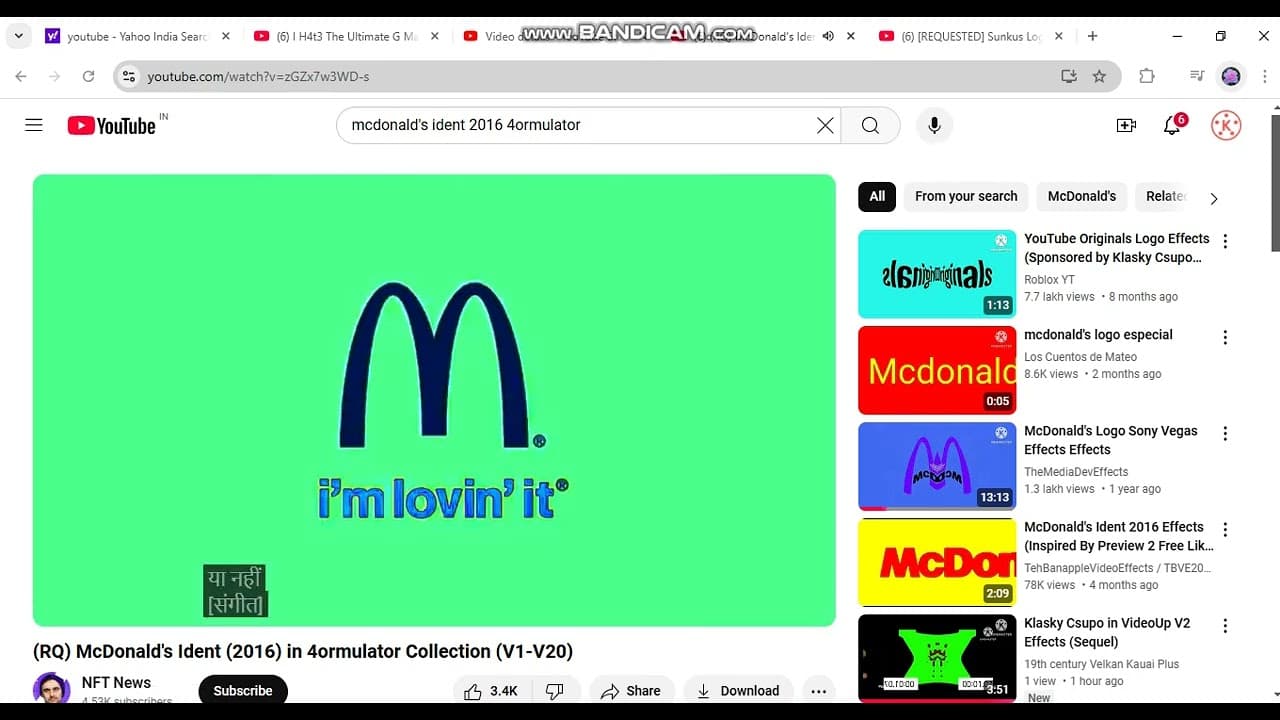Viewport: 1280px width, 720px height.
Task: Click the video title RQ McDonald's Ident
Action: (303, 651)
